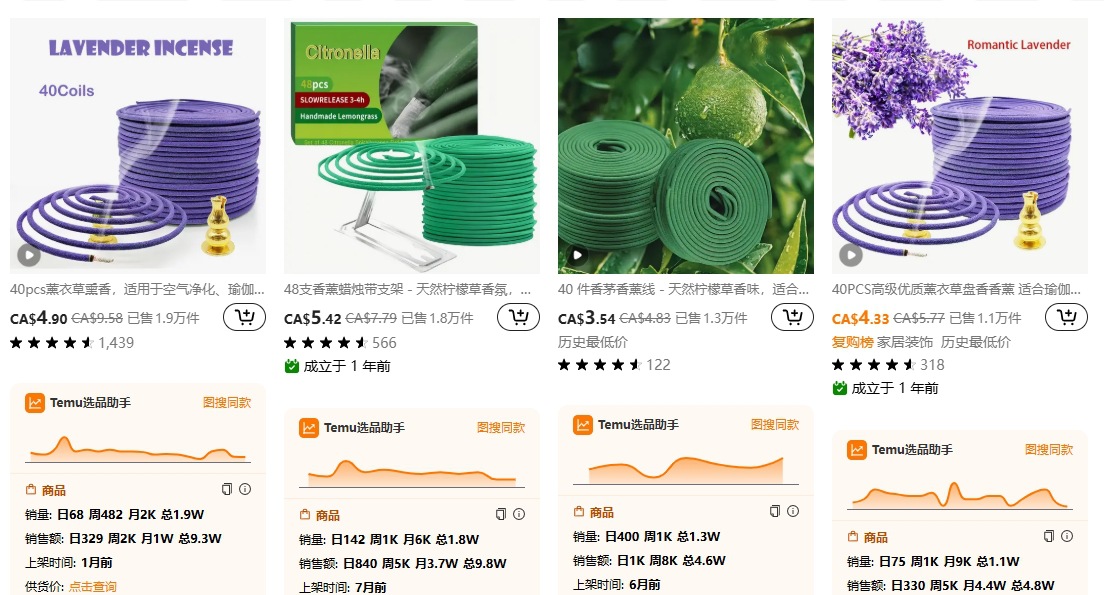Play video on Romantic Lavender image
This screenshot has height=595, width=1104.
tap(851, 255)
